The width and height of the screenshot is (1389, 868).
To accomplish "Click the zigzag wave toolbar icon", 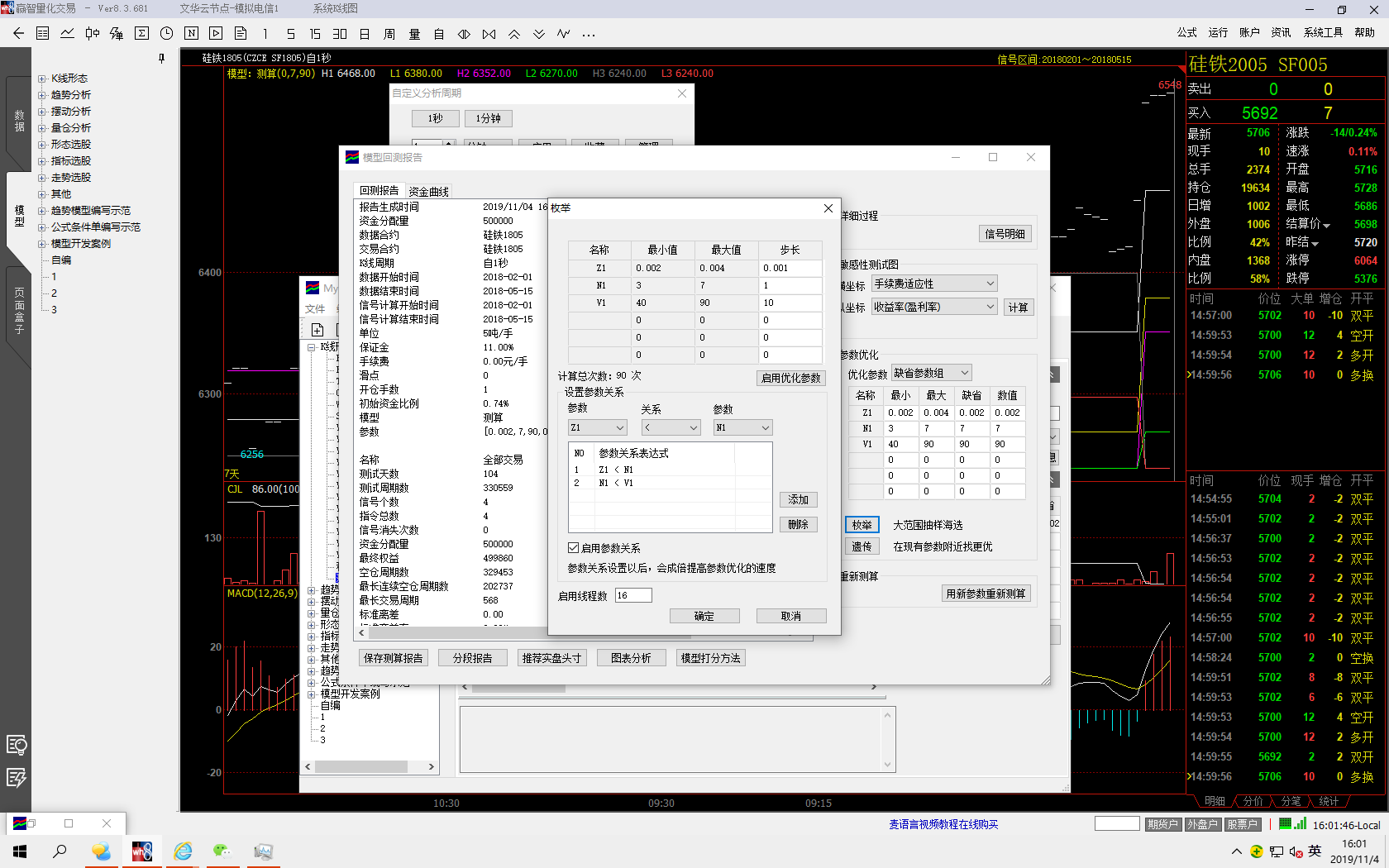I will (563, 34).
